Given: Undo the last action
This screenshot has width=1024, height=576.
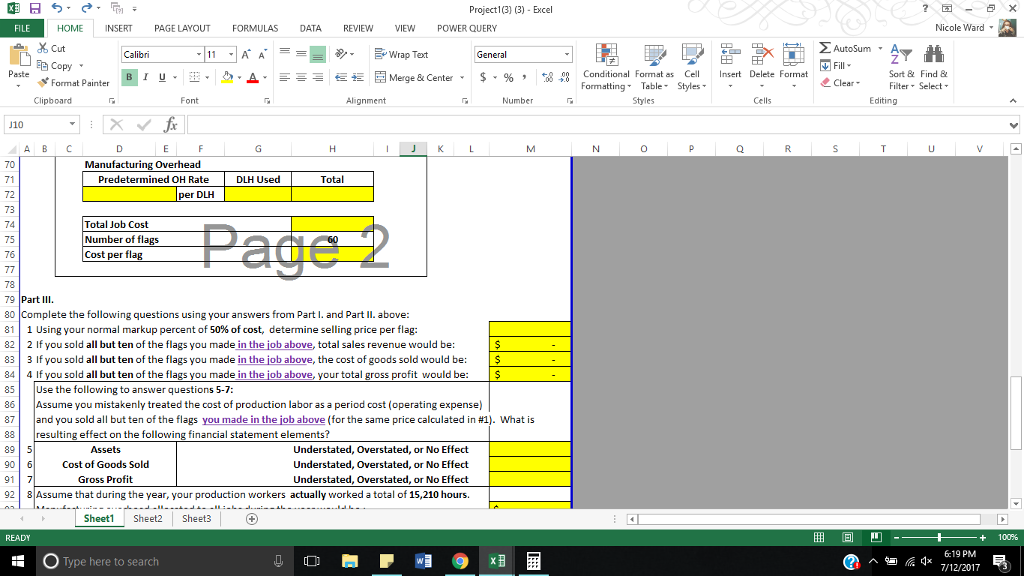Looking at the screenshot, I should 57,8.
